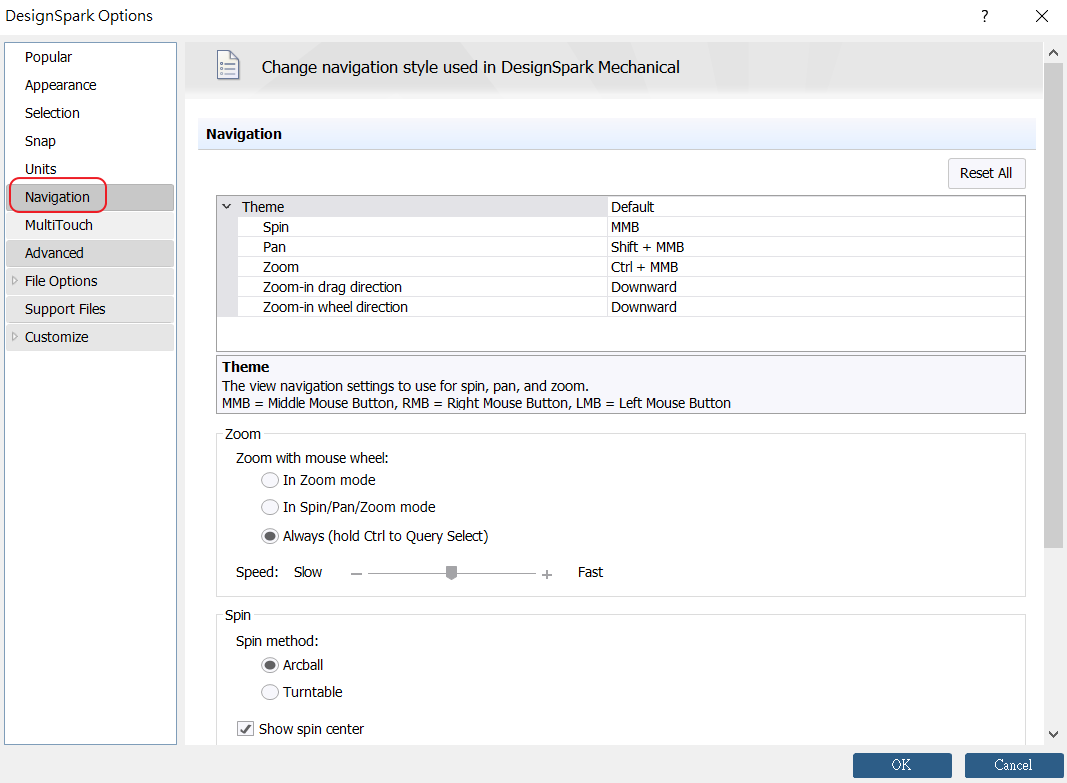Open the MultiTouch options page
This screenshot has width=1067, height=783.
[91, 225]
